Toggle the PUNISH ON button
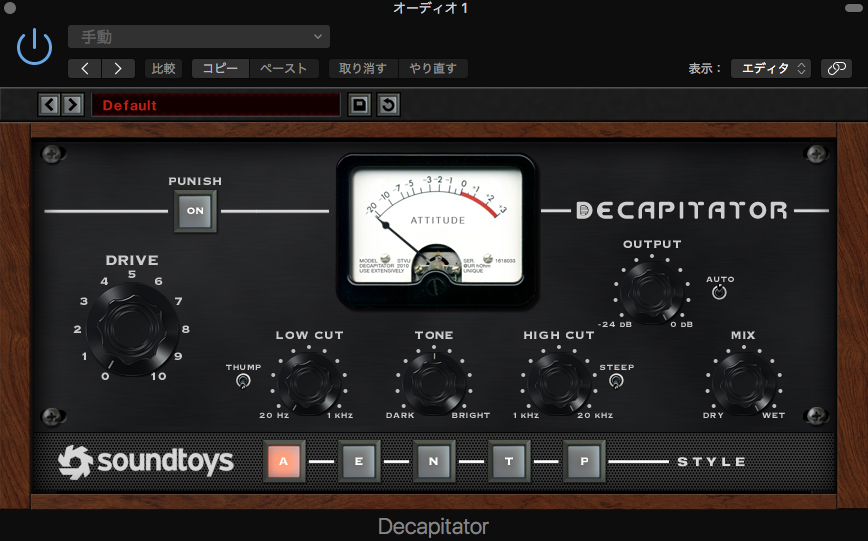This screenshot has height=541, width=868. [x=195, y=211]
